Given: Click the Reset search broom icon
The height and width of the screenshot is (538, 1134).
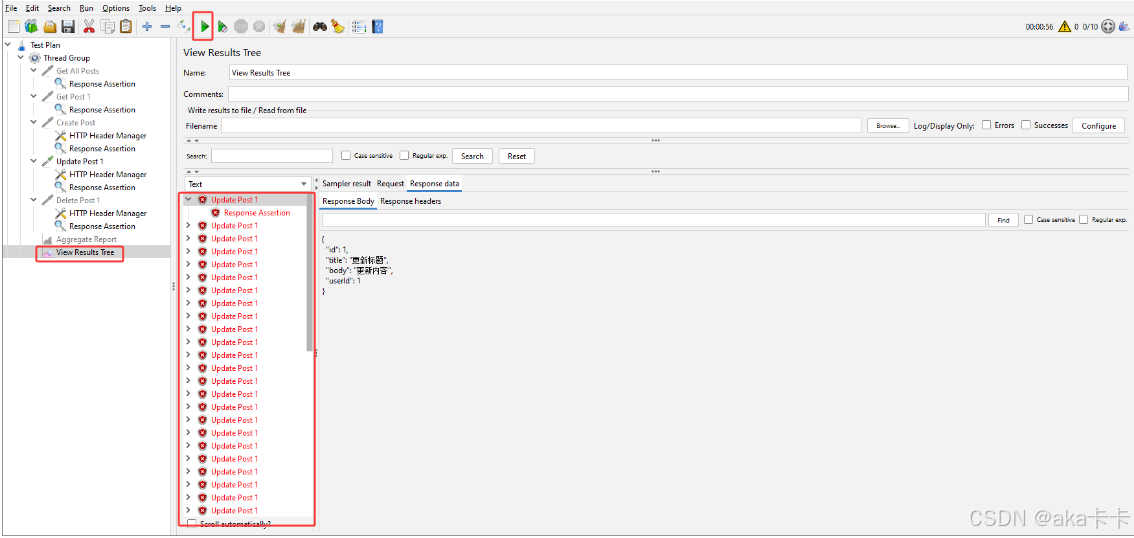Looking at the screenshot, I should point(338,27).
